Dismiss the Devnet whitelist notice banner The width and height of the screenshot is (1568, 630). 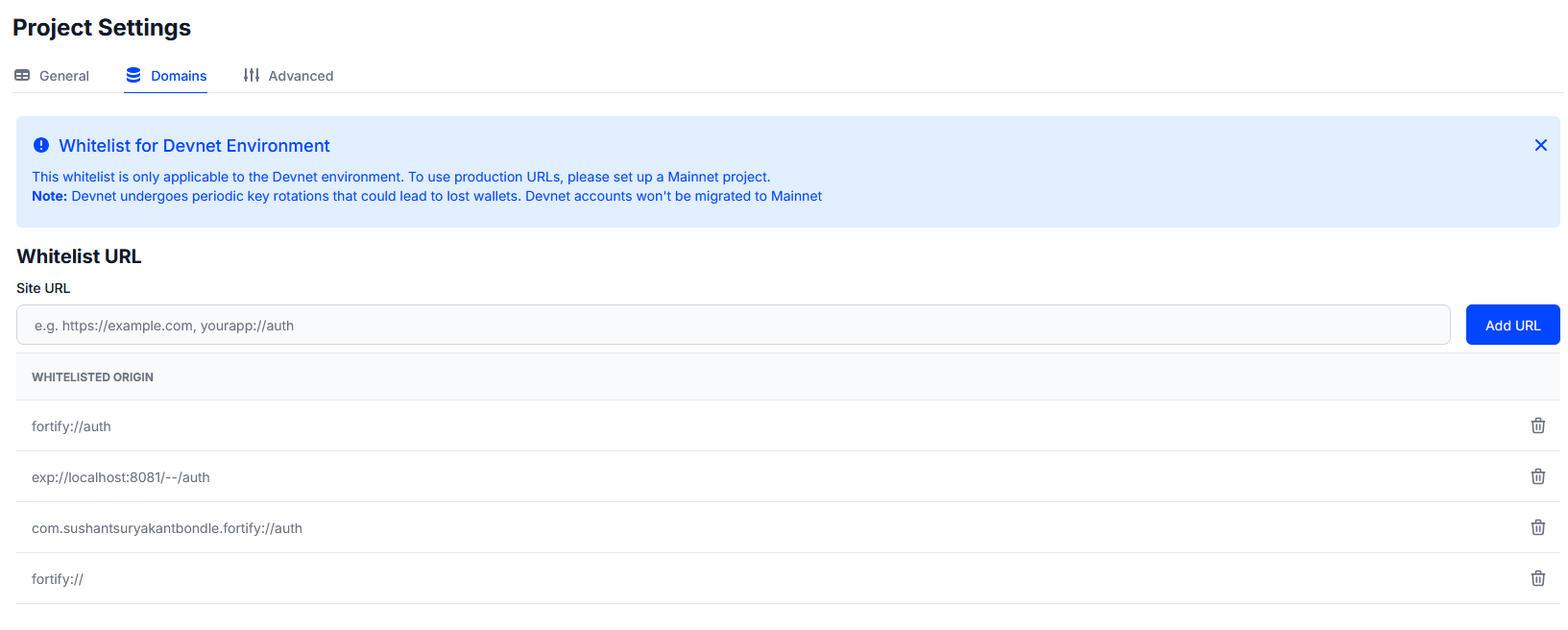click(x=1540, y=145)
